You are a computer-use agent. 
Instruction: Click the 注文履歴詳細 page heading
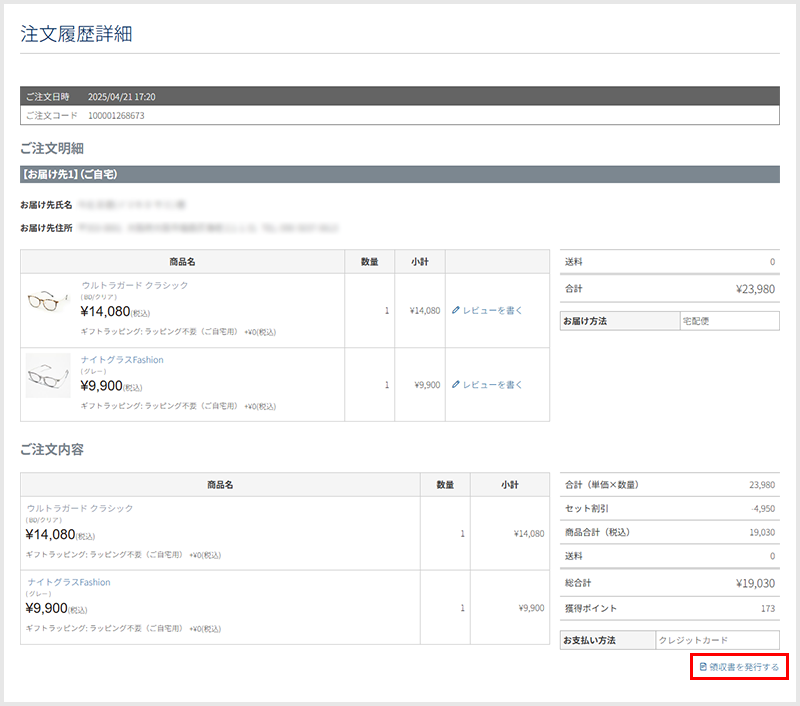(76, 33)
